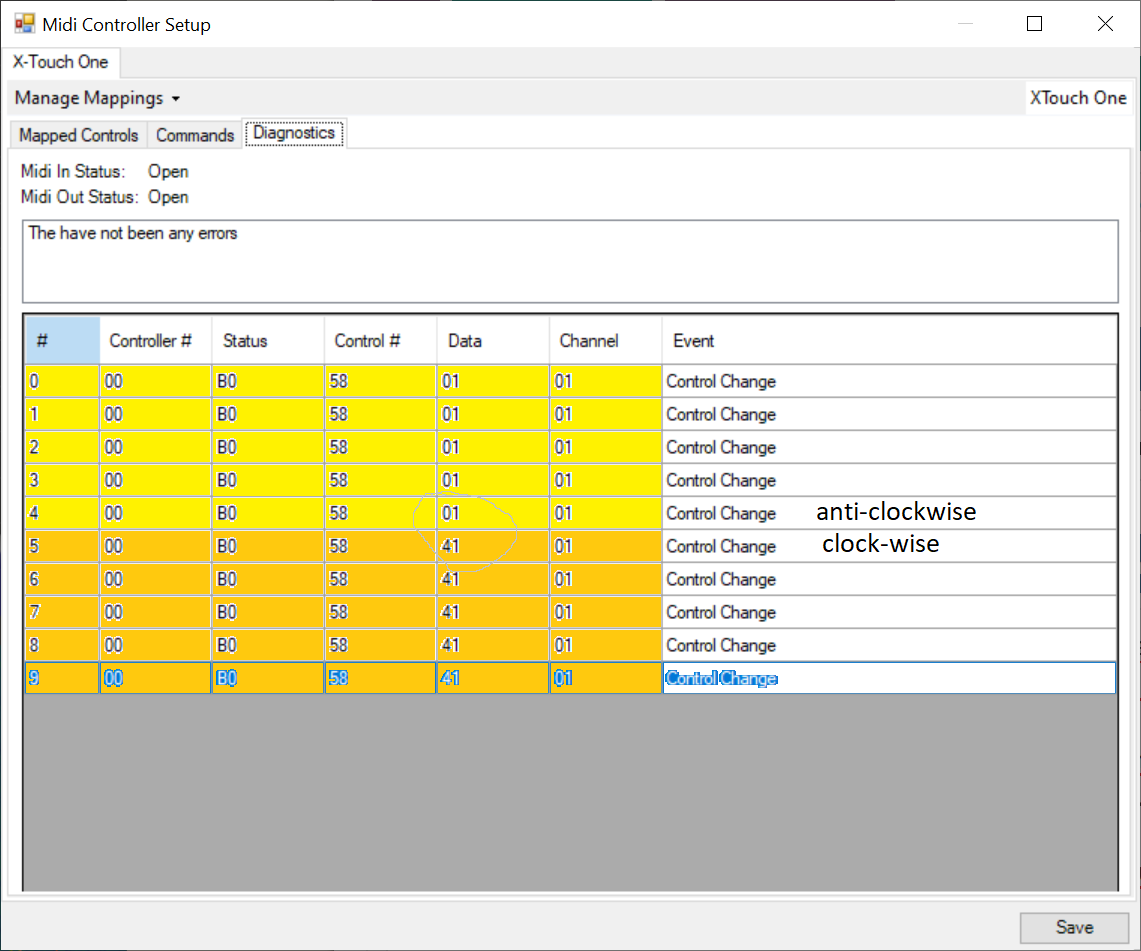Click the Data column header
Viewport: 1141px width, 951px height.
(493, 341)
